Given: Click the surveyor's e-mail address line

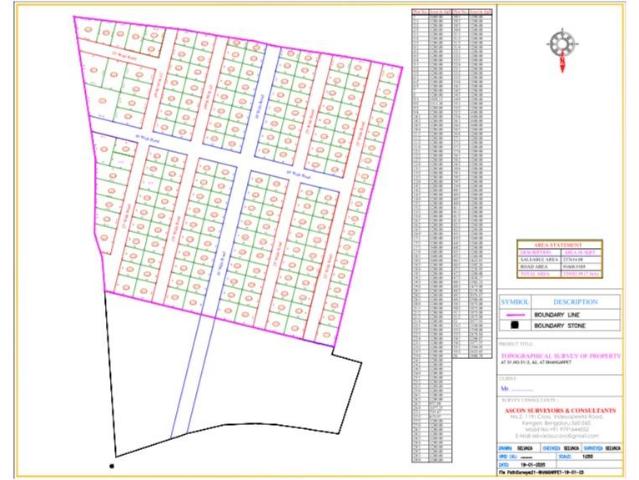Looking at the screenshot, I should (x=557, y=436).
